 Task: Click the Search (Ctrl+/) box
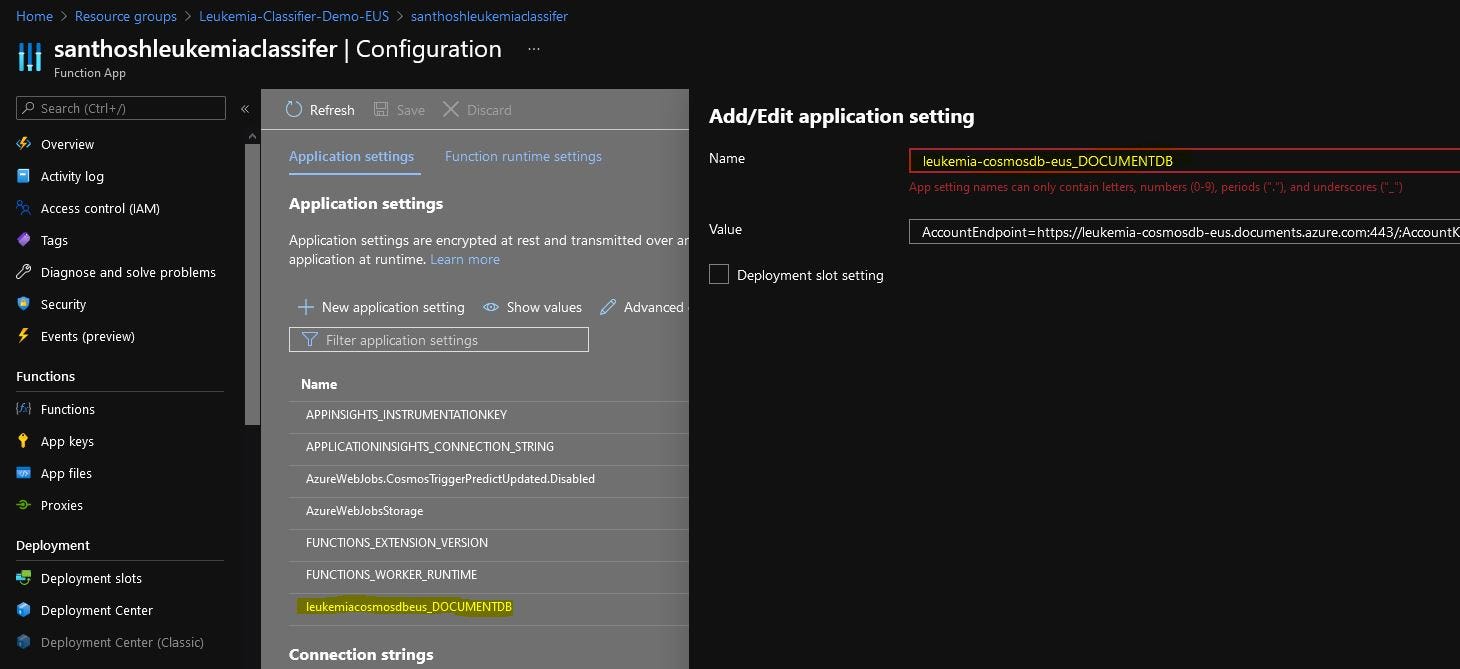[x=121, y=108]
